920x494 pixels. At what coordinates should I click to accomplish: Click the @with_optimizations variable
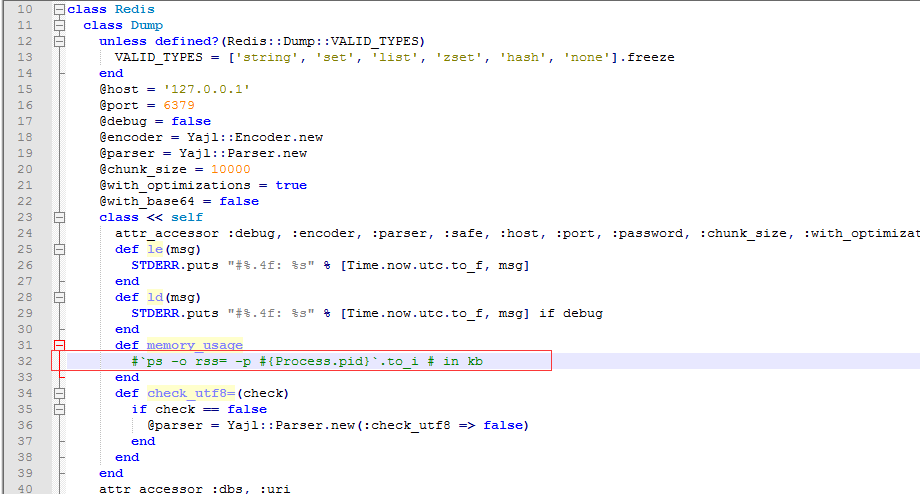coord(175,185)
